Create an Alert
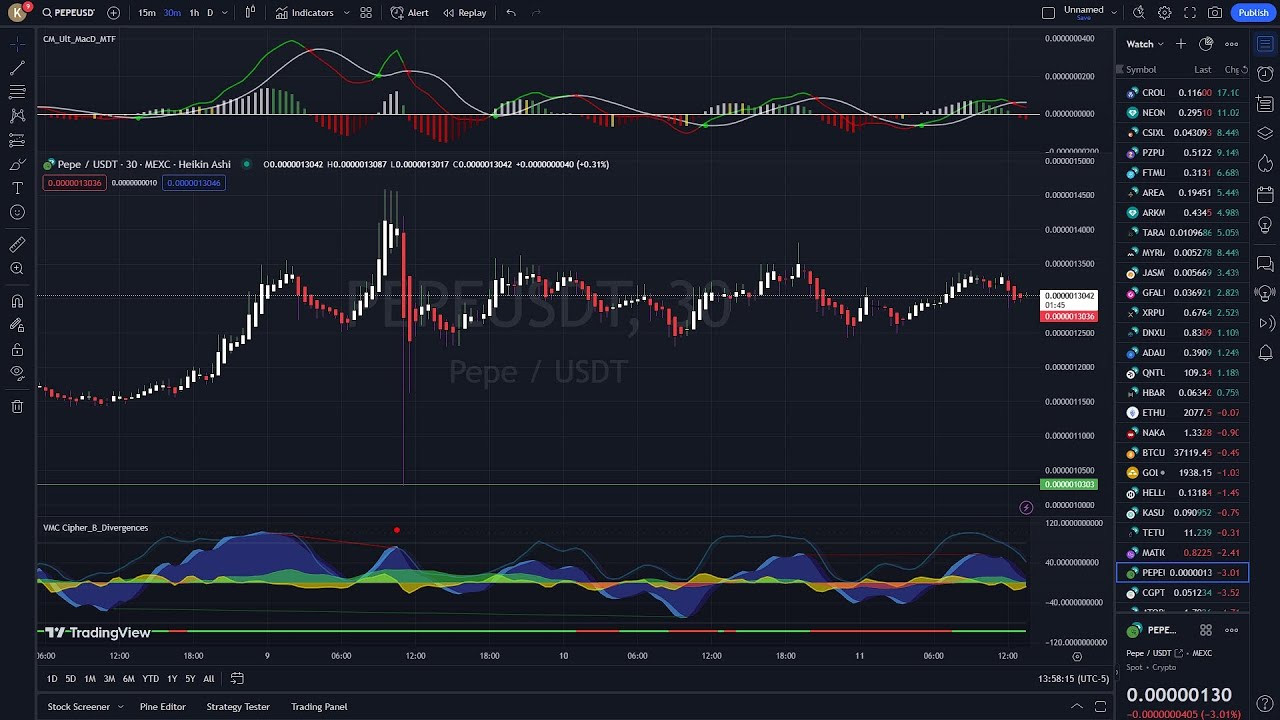The height and width of the screenshot is (720, 1280). coord(409,13)
